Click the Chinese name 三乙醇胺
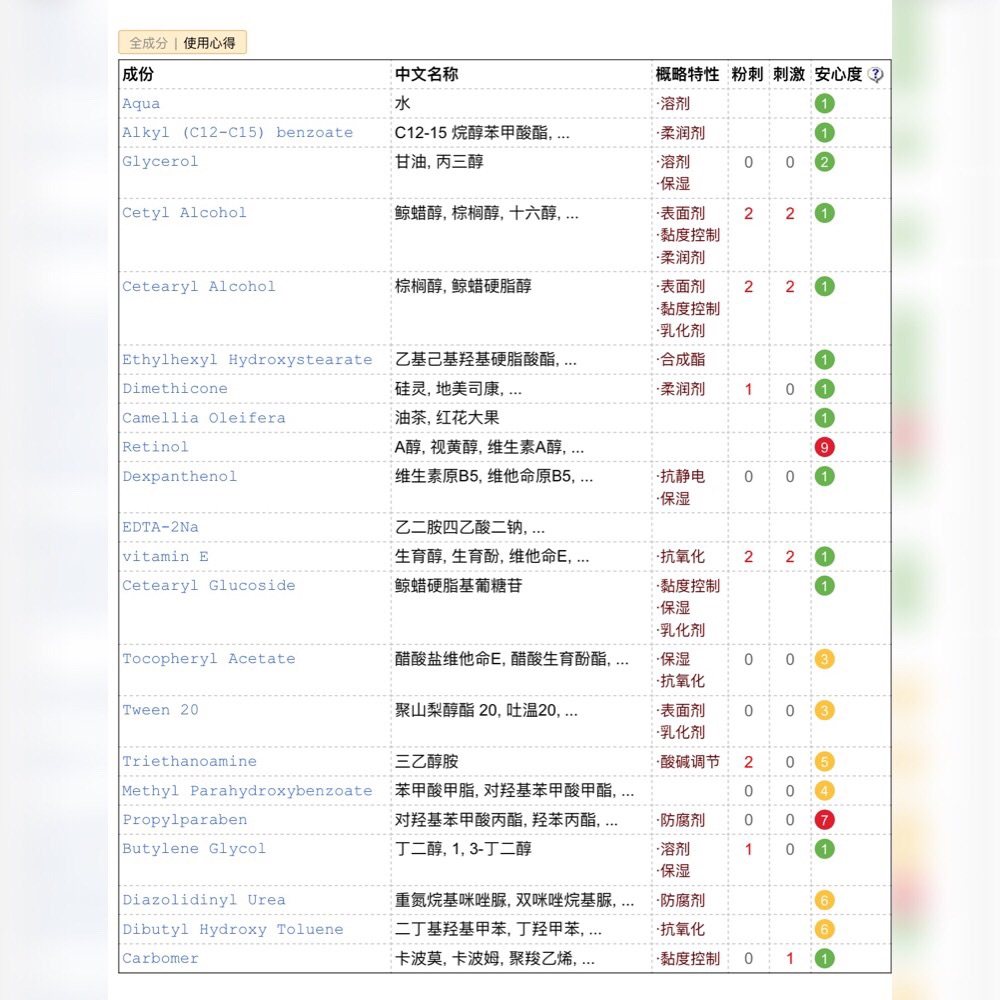The width and height of the screenshot is (1000, 1000). (x=426, y=761)
